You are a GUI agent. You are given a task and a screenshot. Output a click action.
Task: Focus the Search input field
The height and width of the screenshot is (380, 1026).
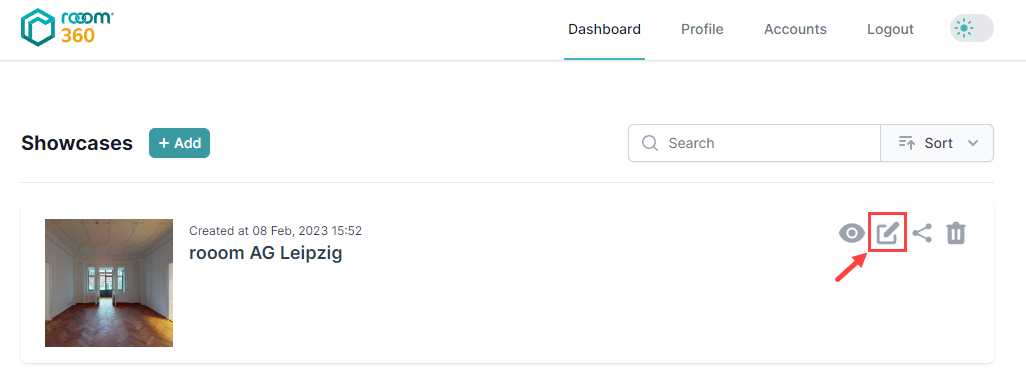tap(754, 143)
